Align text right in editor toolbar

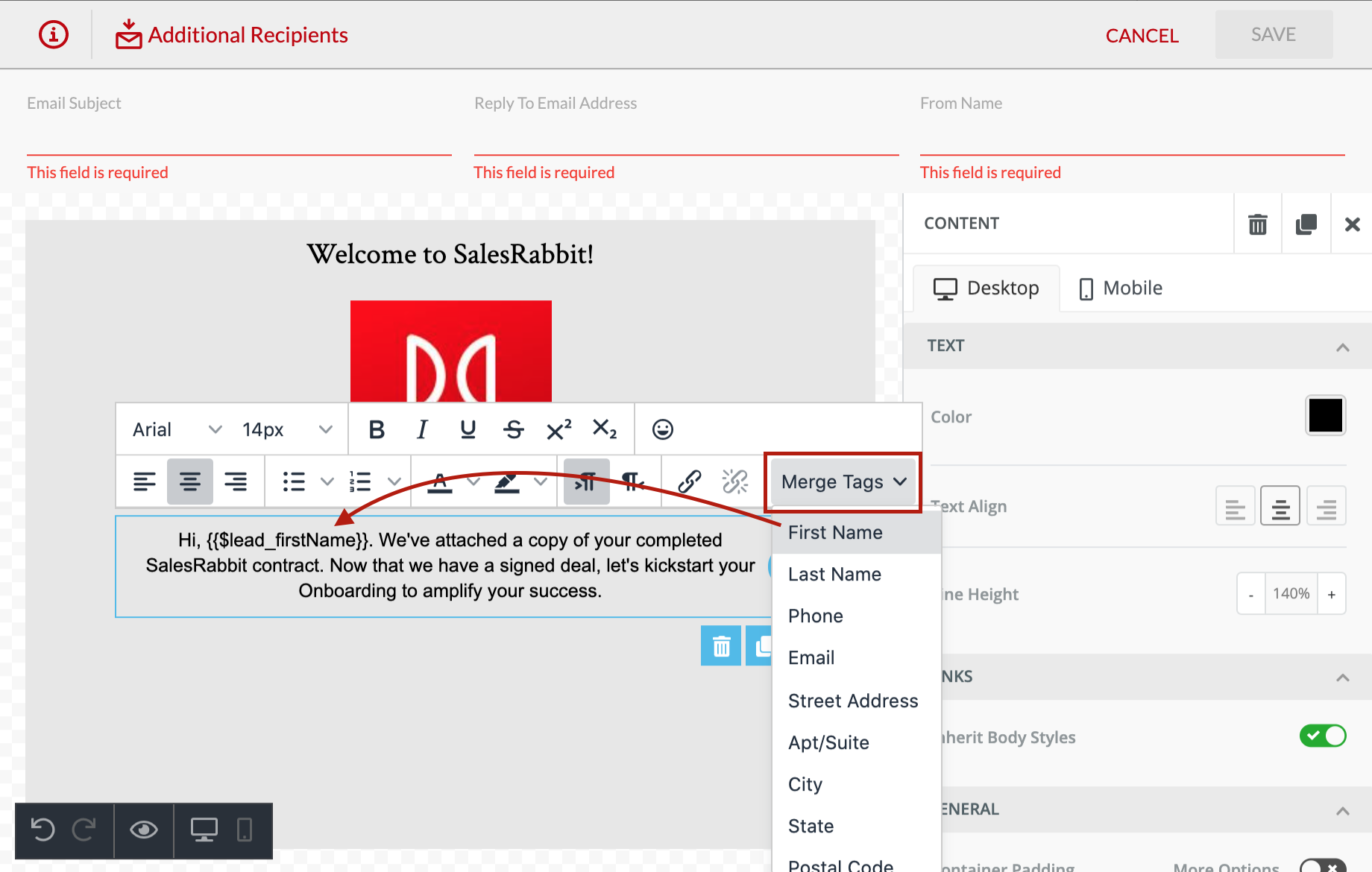[x=236, y=481]
